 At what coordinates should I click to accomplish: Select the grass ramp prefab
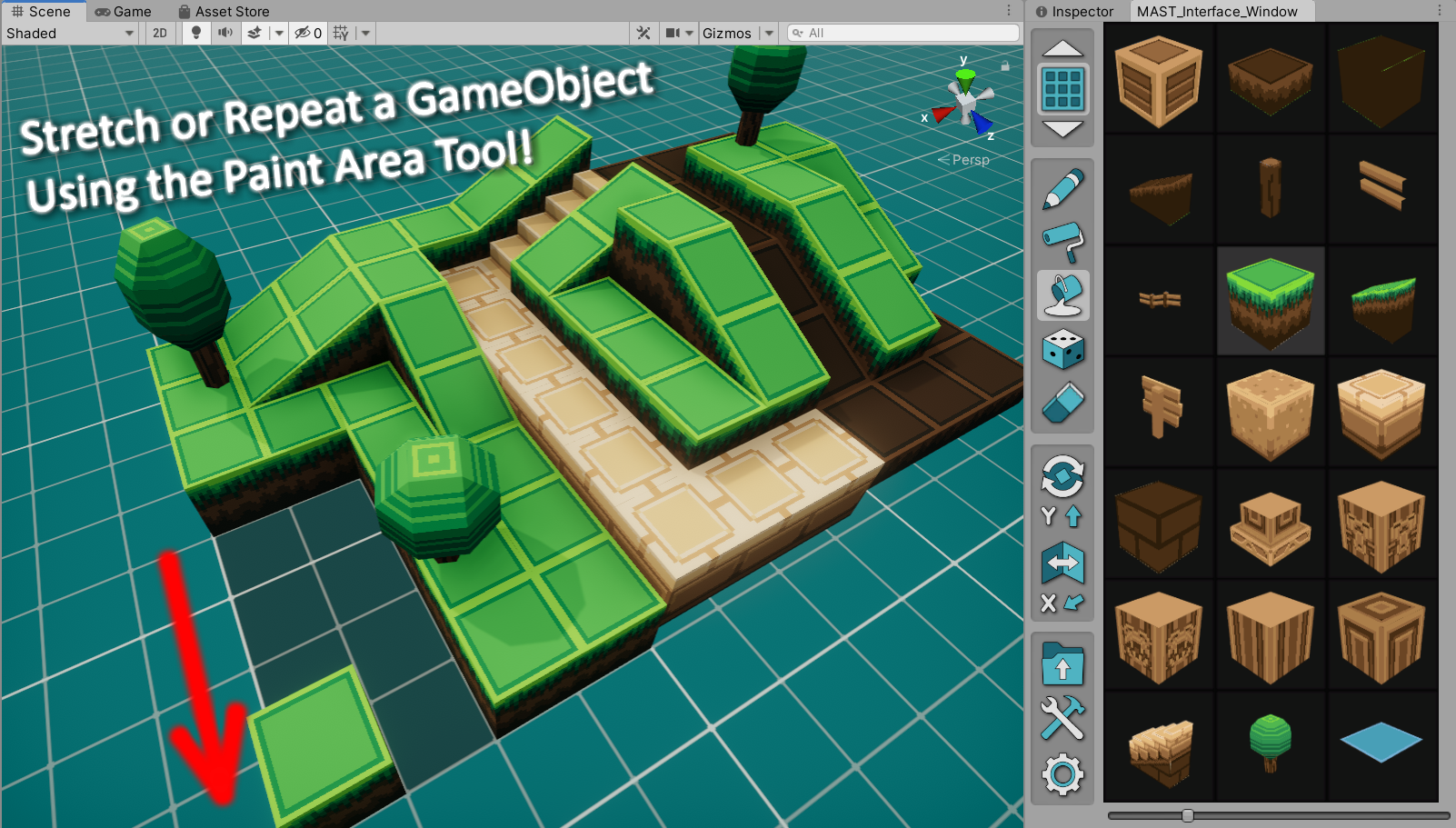tap(1381, 301)
